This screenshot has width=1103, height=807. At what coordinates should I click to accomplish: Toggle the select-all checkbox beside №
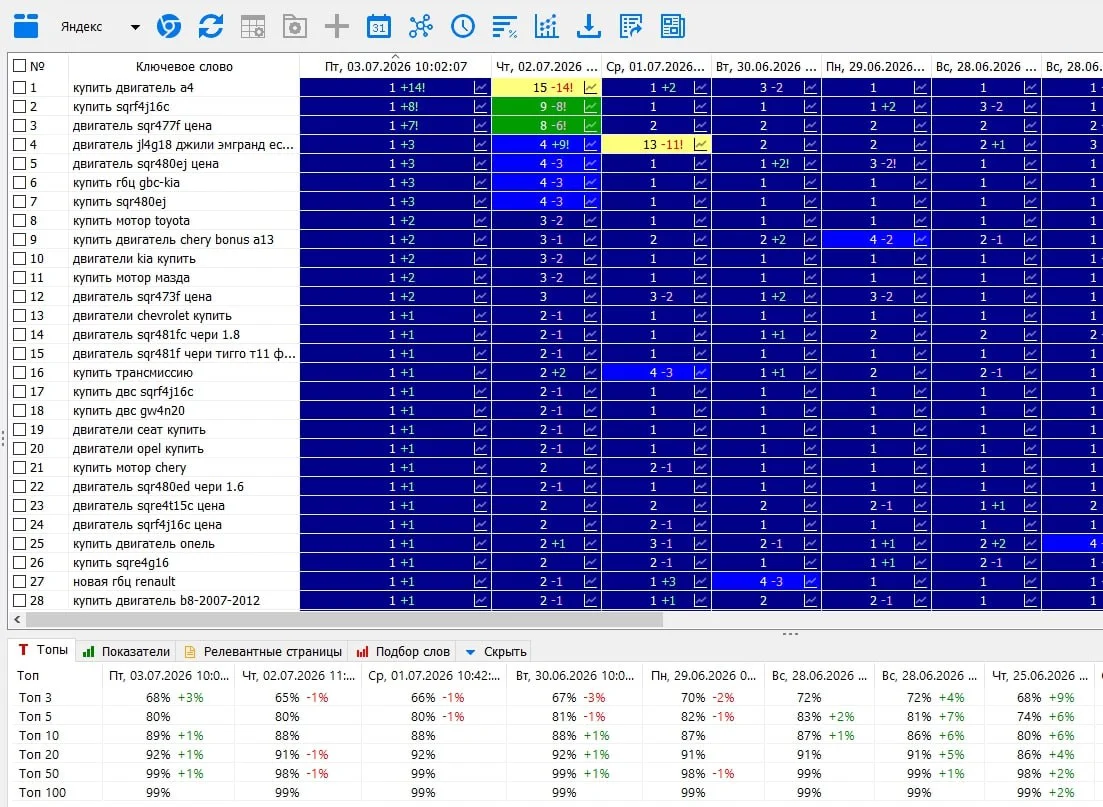pos(20,66)
